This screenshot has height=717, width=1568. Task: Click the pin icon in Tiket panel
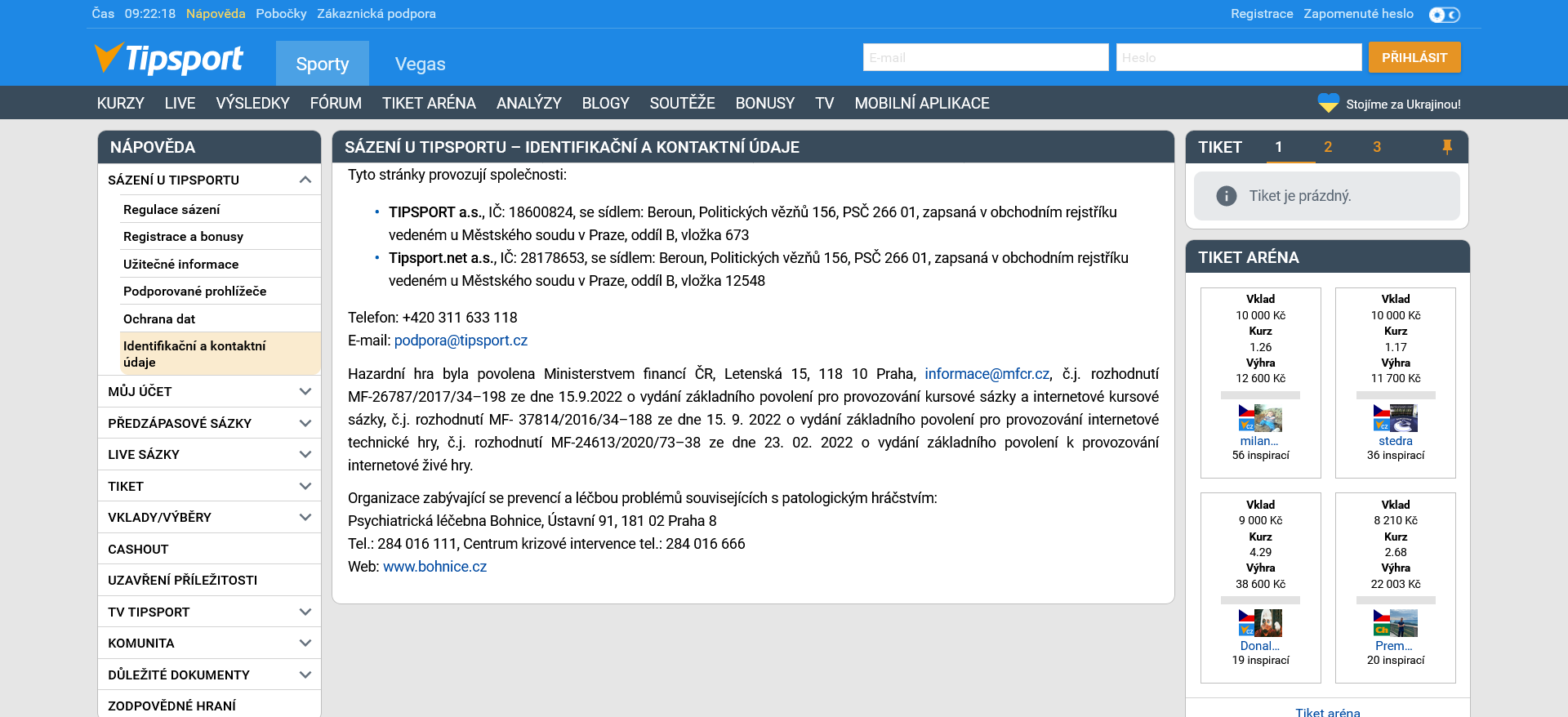tap(1446, 147)
